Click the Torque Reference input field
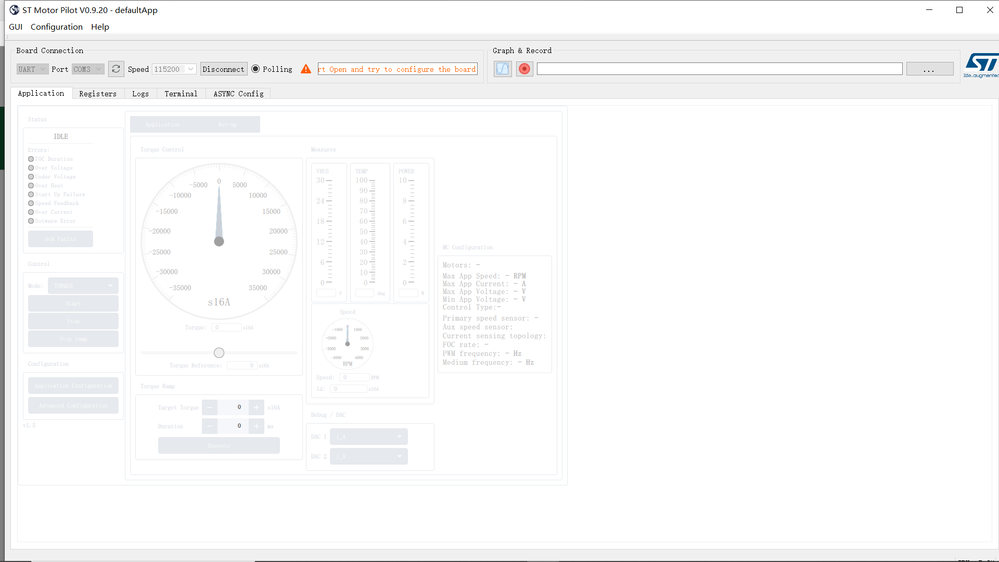 (241, 366)
